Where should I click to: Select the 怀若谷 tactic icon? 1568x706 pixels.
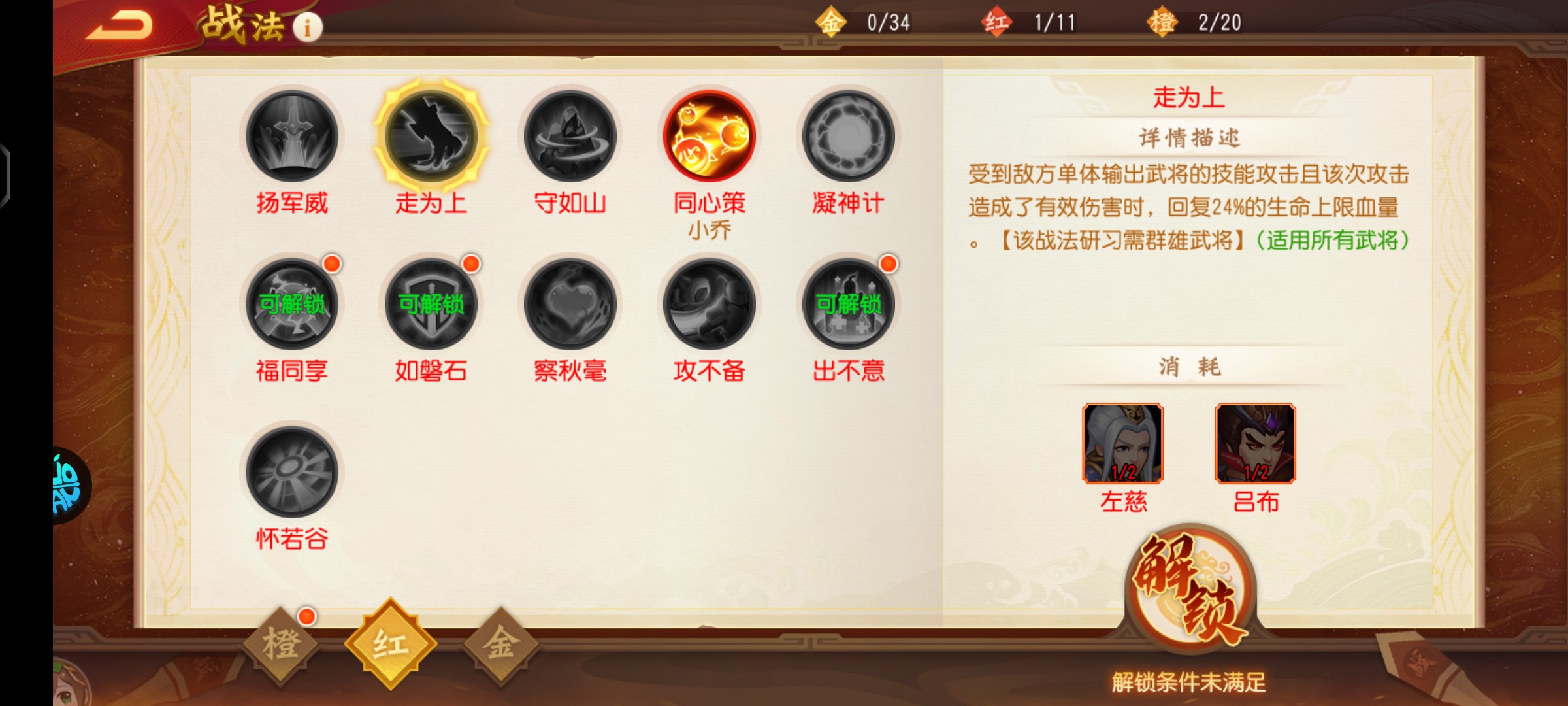(291, 472)
